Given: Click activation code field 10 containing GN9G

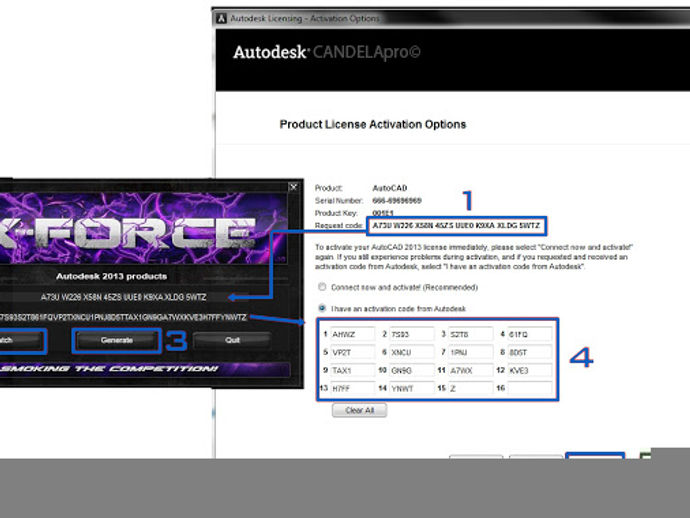Looking at the screenshot, I should click(411, 371).
